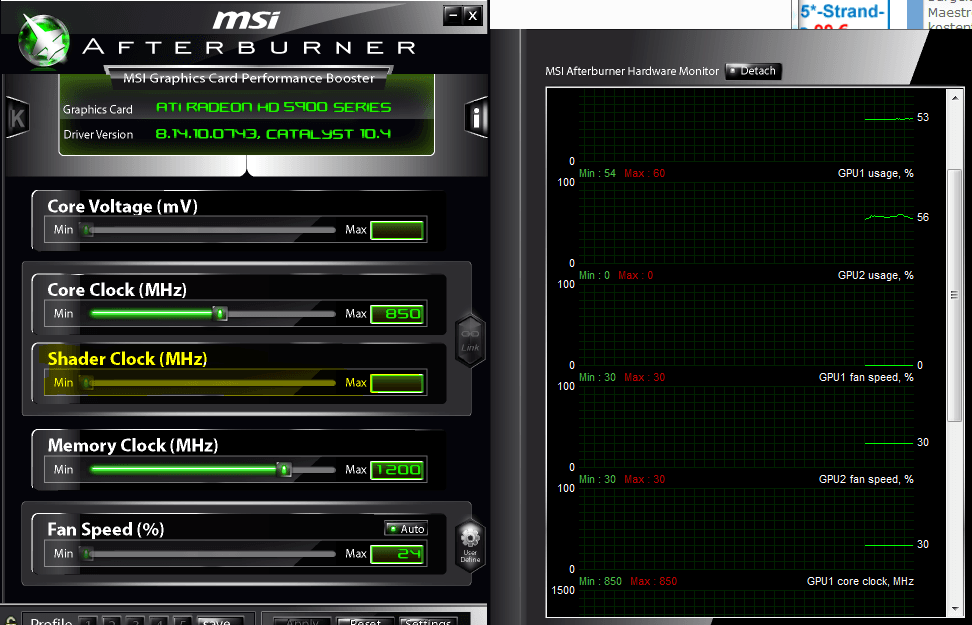Click the 'MSI Graphics Card Performance Booster' banner
The height and width of the screenshot is (625, 972).
point(249,79)
